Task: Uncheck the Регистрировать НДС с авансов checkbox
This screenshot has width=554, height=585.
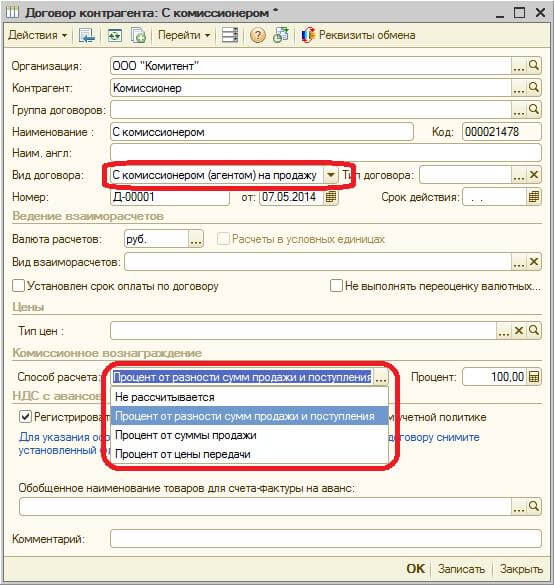Action: [x=25, y=416]
